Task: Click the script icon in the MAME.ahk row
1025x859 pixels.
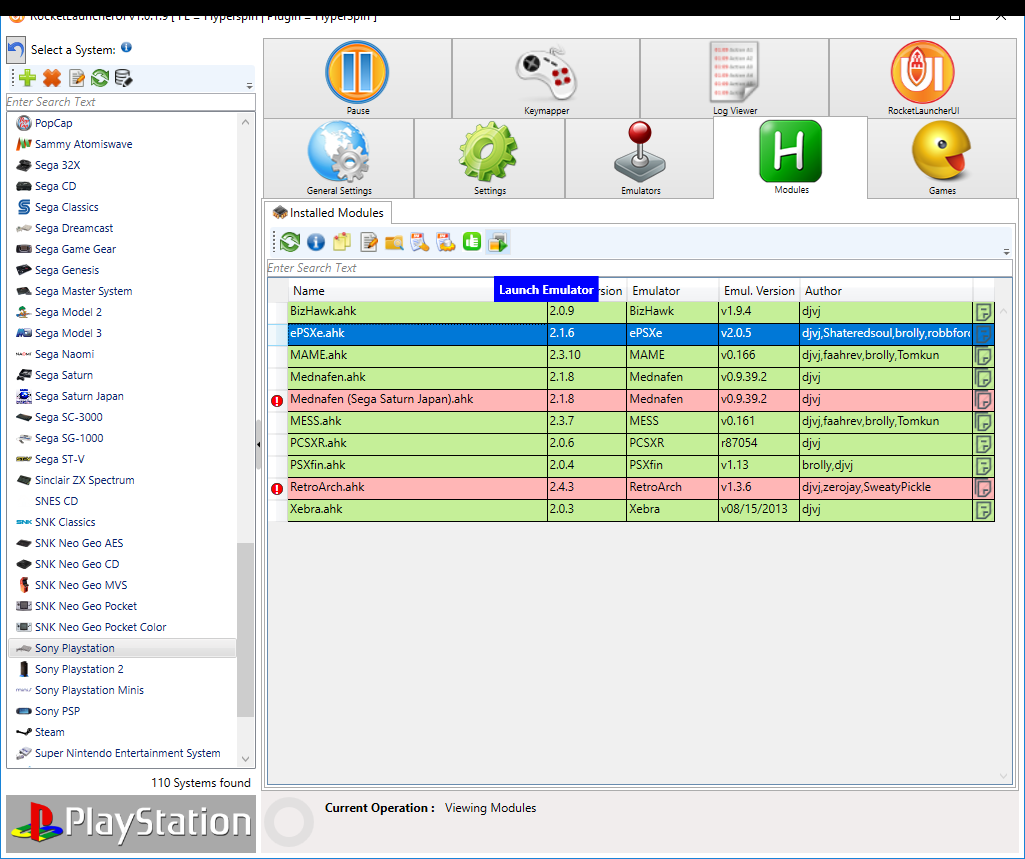Action: (x=983, y=355)
